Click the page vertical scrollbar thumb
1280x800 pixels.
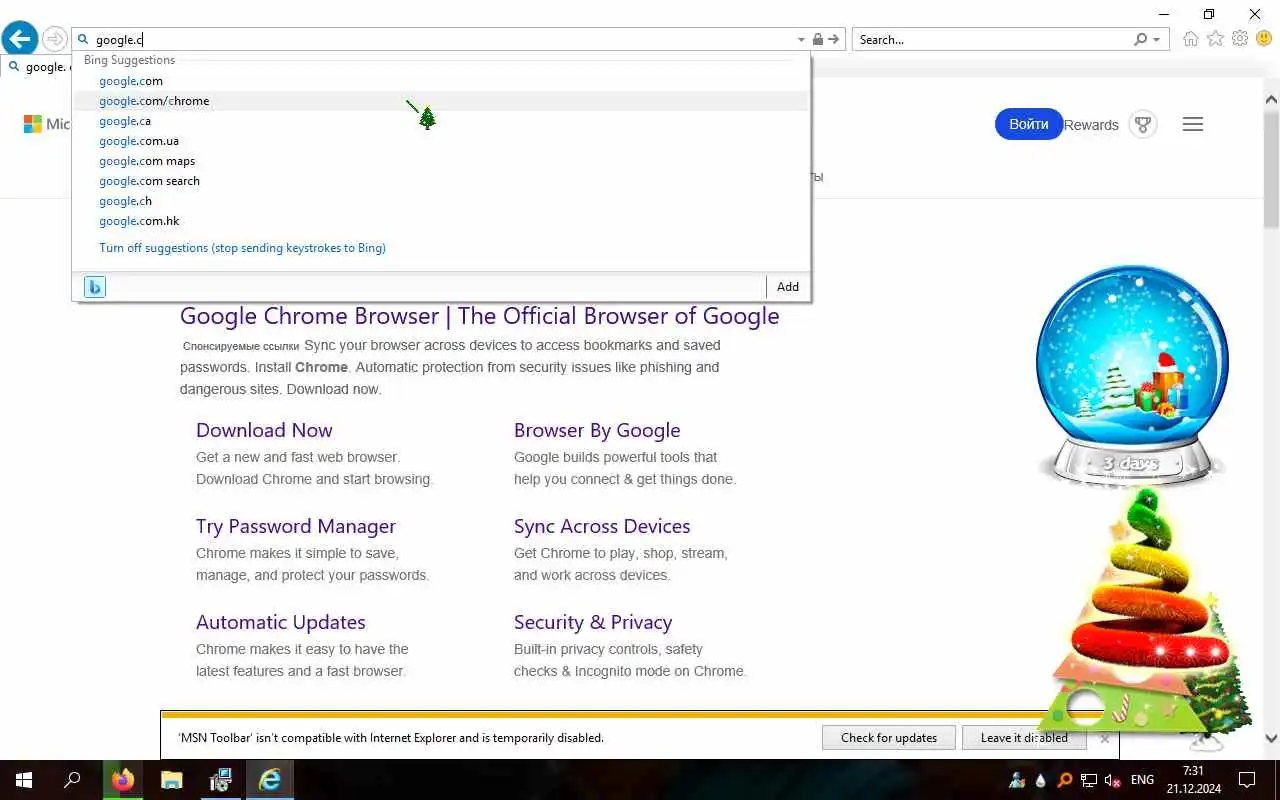[1271, 170]
